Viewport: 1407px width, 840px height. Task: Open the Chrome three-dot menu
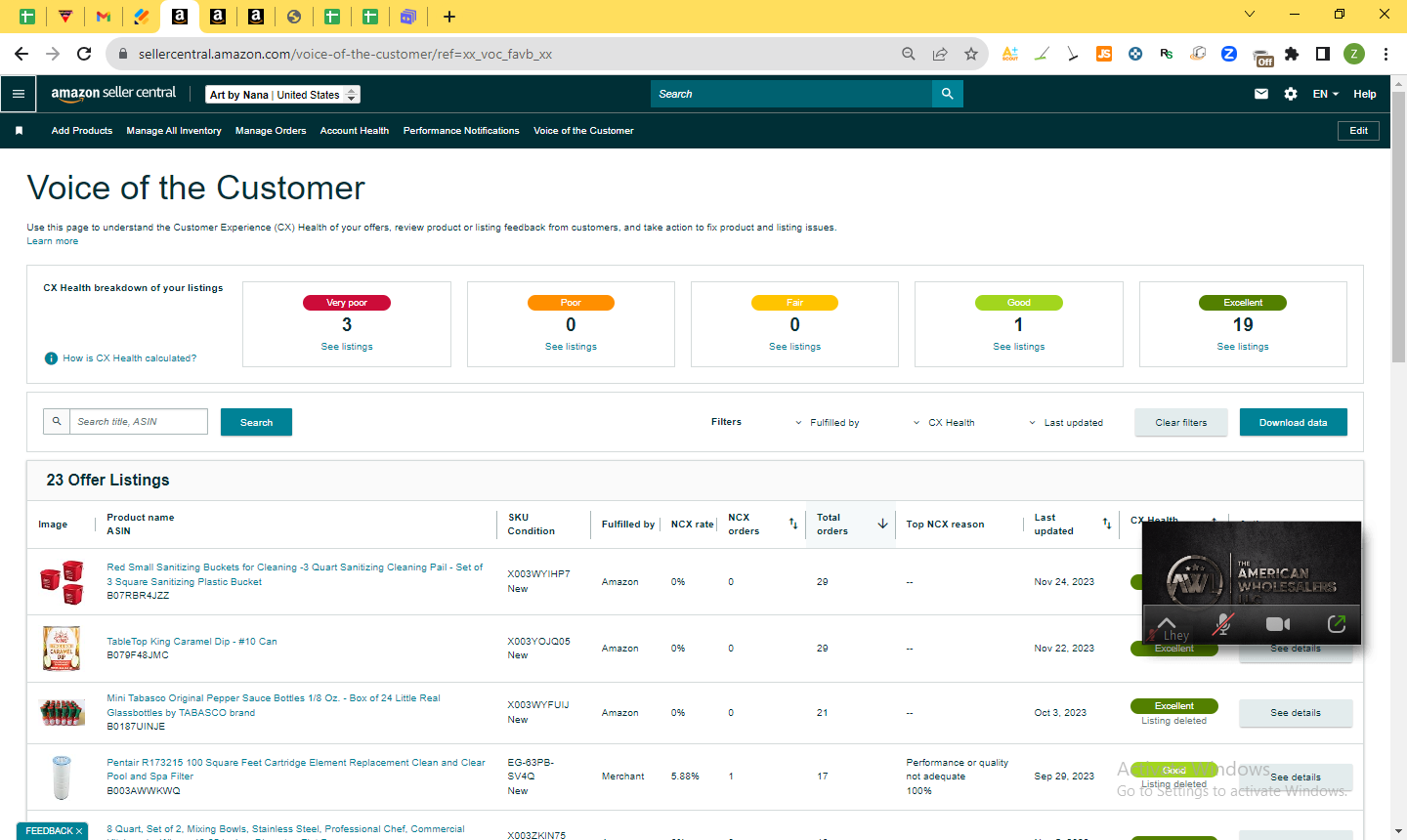point(1386,54)
